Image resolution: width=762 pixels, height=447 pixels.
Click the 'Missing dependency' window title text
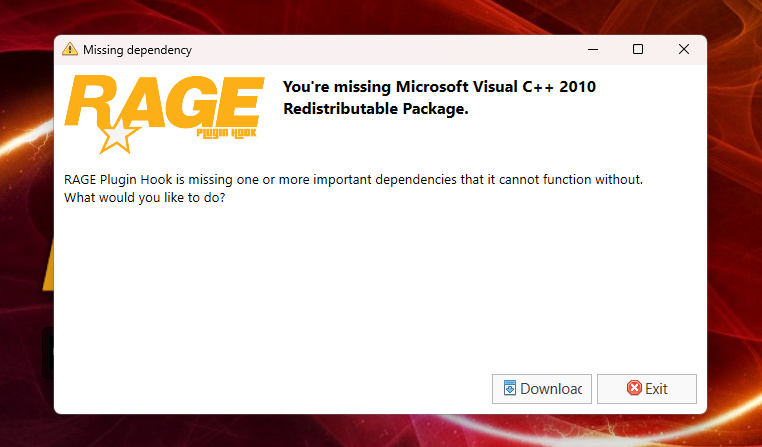[137, 50]
